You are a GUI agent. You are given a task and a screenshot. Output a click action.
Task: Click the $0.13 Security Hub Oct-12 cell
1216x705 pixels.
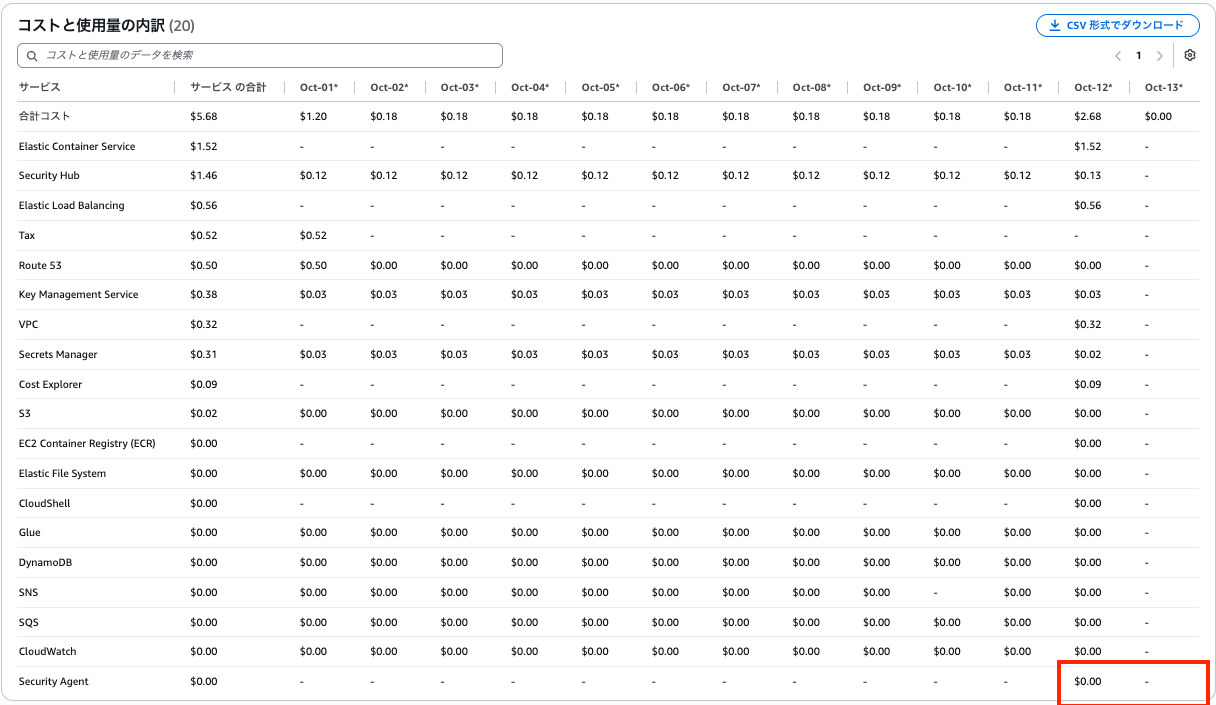tap(1088, 176)
